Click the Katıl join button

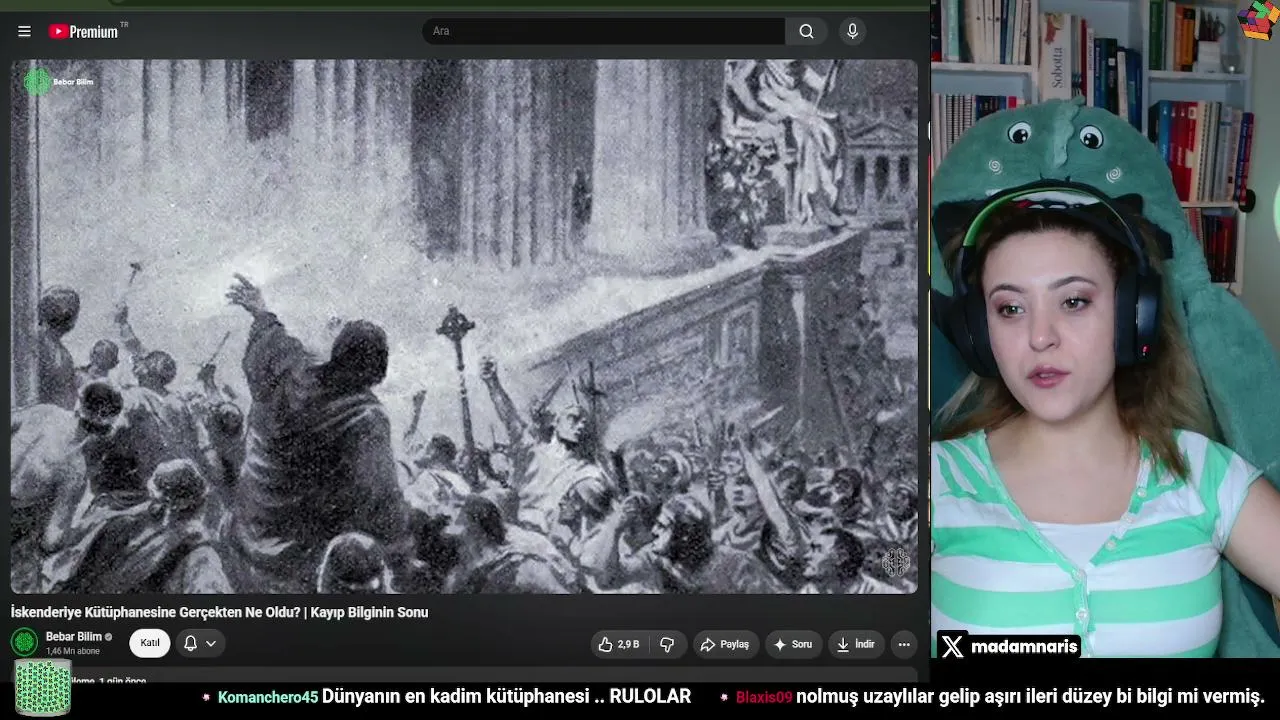click(149, 643)
